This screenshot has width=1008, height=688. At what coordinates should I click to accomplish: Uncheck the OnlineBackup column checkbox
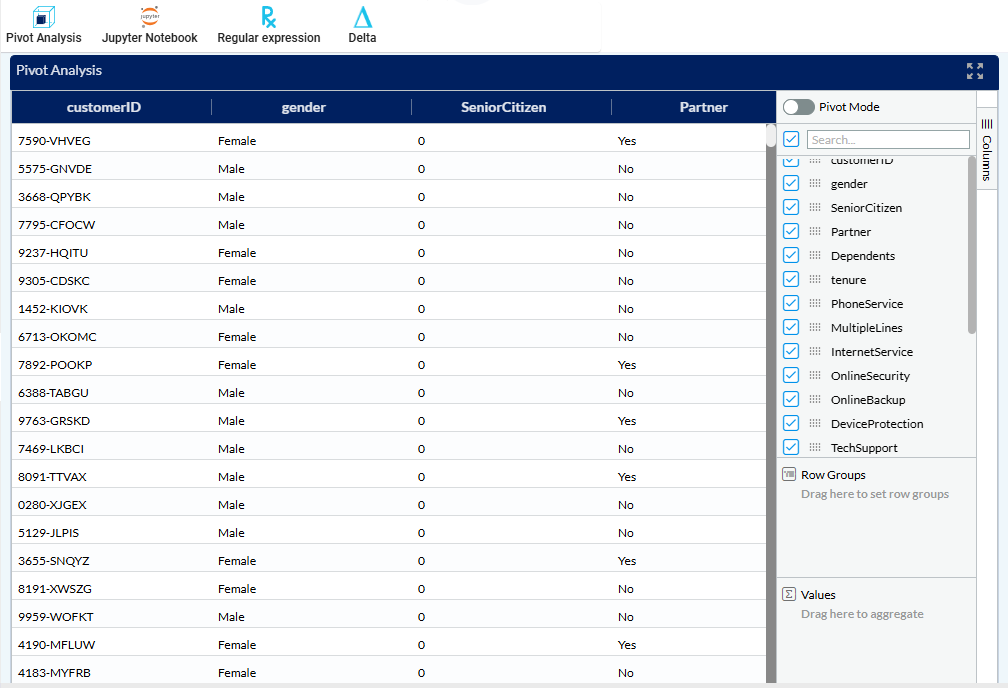point(791,400)
